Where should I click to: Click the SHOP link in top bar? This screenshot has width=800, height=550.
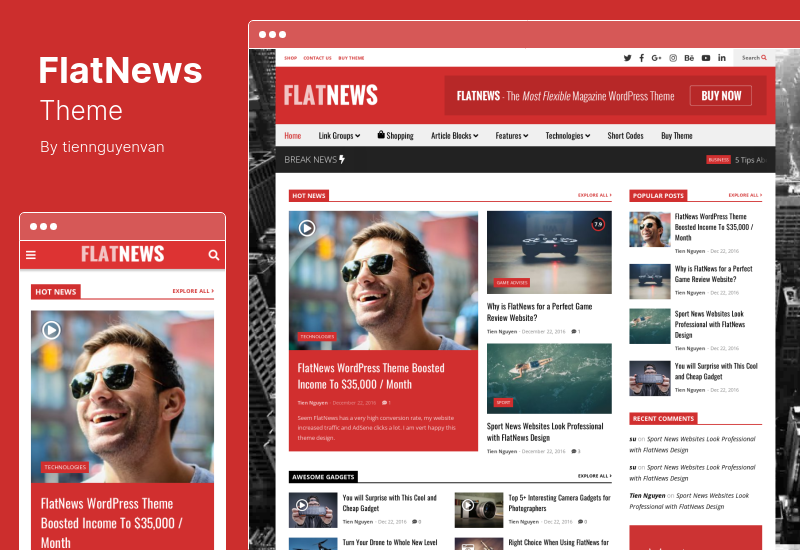point(290,58)
